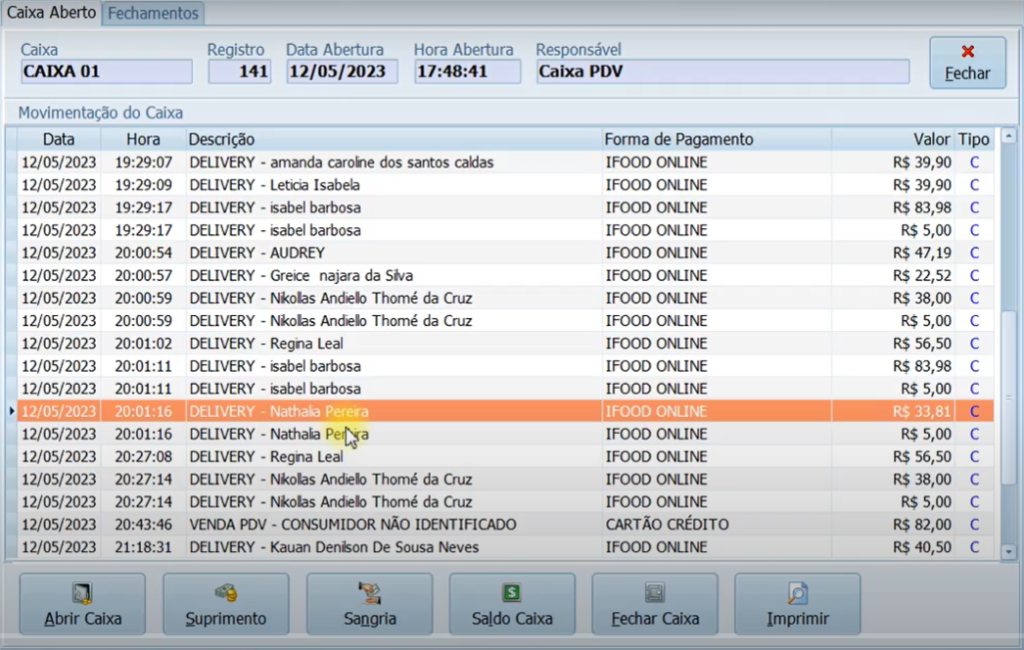Click the Suprimento coins icon

(225, 593)
